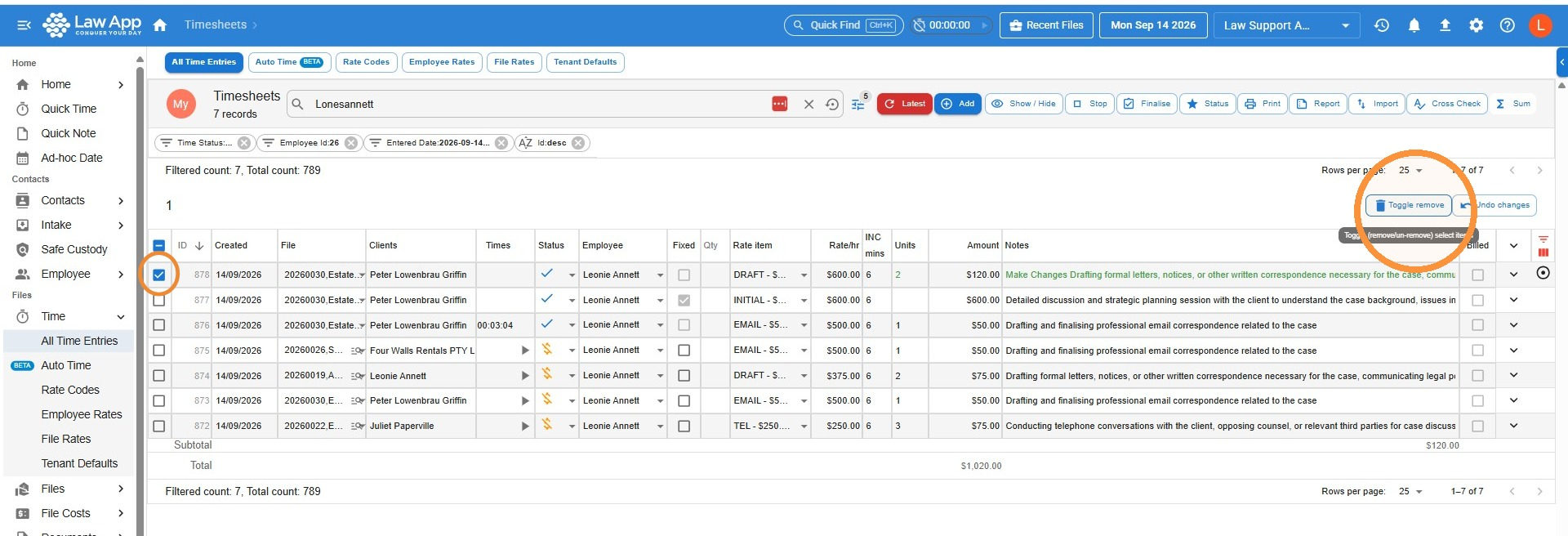Screen dimensions: 1568x536
Task: Clear the search text with the X icon
Action: (x=808, y=105)
